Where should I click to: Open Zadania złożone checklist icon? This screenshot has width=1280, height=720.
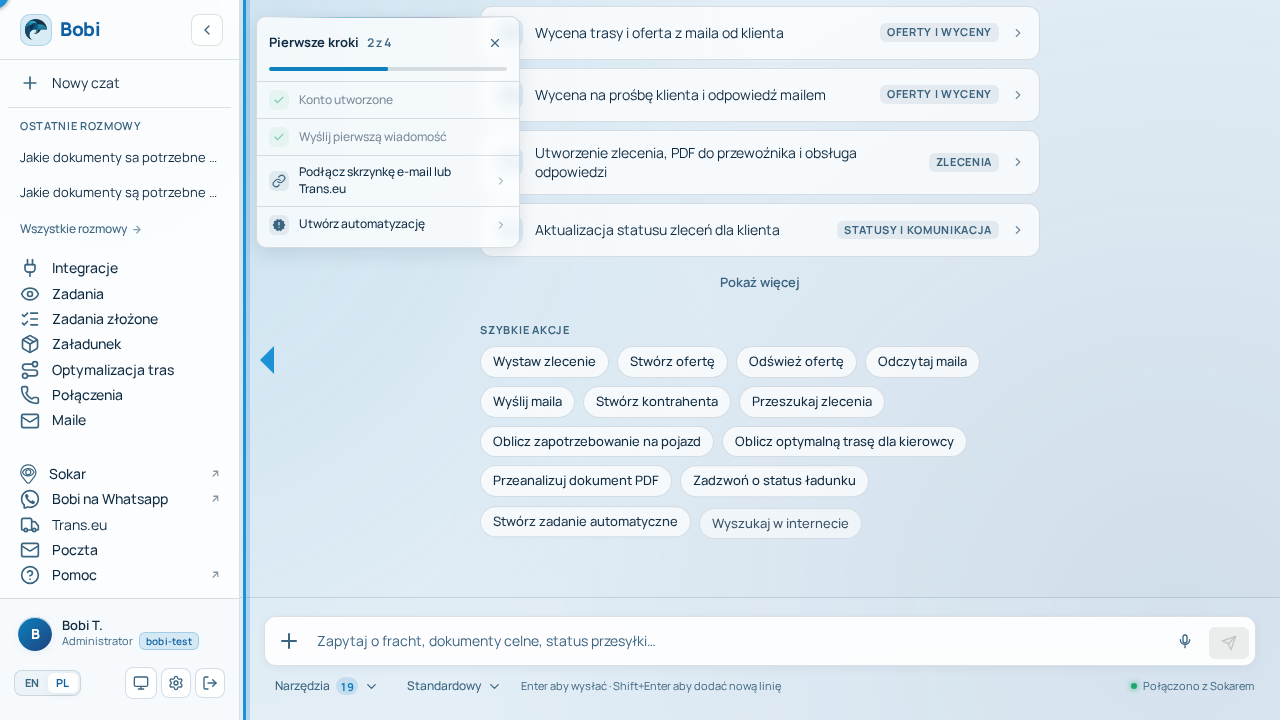click(30, 319)
